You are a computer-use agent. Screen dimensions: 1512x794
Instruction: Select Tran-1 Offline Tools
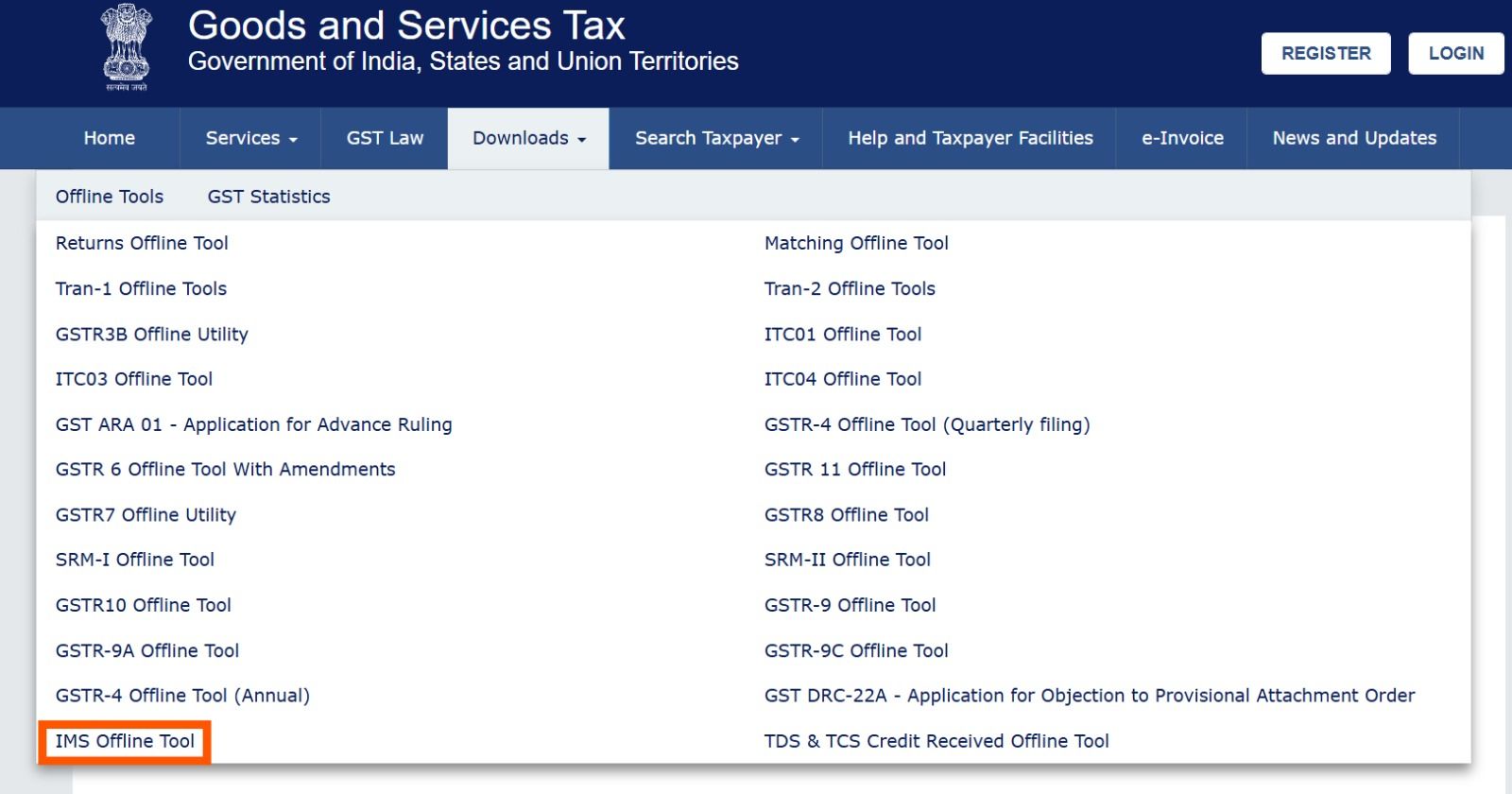click(x=141, y=288)
